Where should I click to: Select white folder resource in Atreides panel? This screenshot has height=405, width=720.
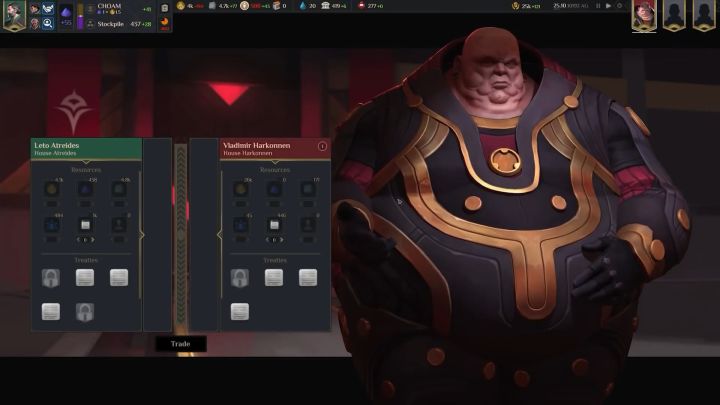click(x=85, y=225)
